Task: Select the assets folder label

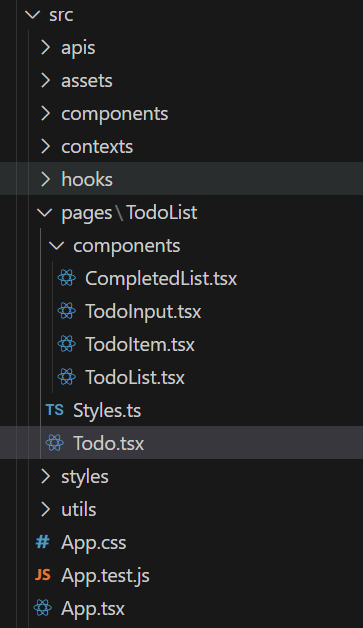Action: coord(87,81)
